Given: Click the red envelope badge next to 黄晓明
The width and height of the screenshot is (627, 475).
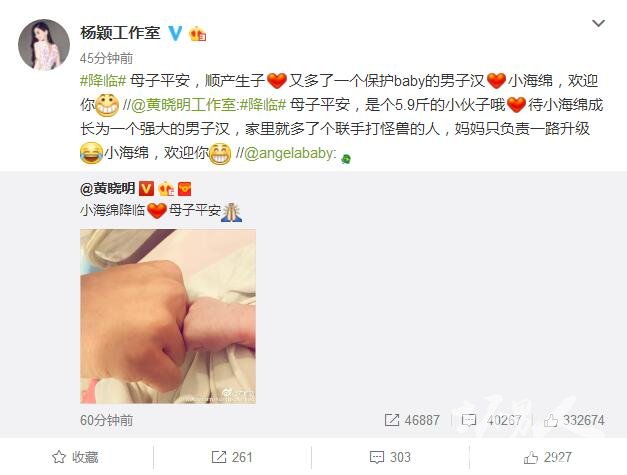Looking at the screenshot, I should 184,189.
